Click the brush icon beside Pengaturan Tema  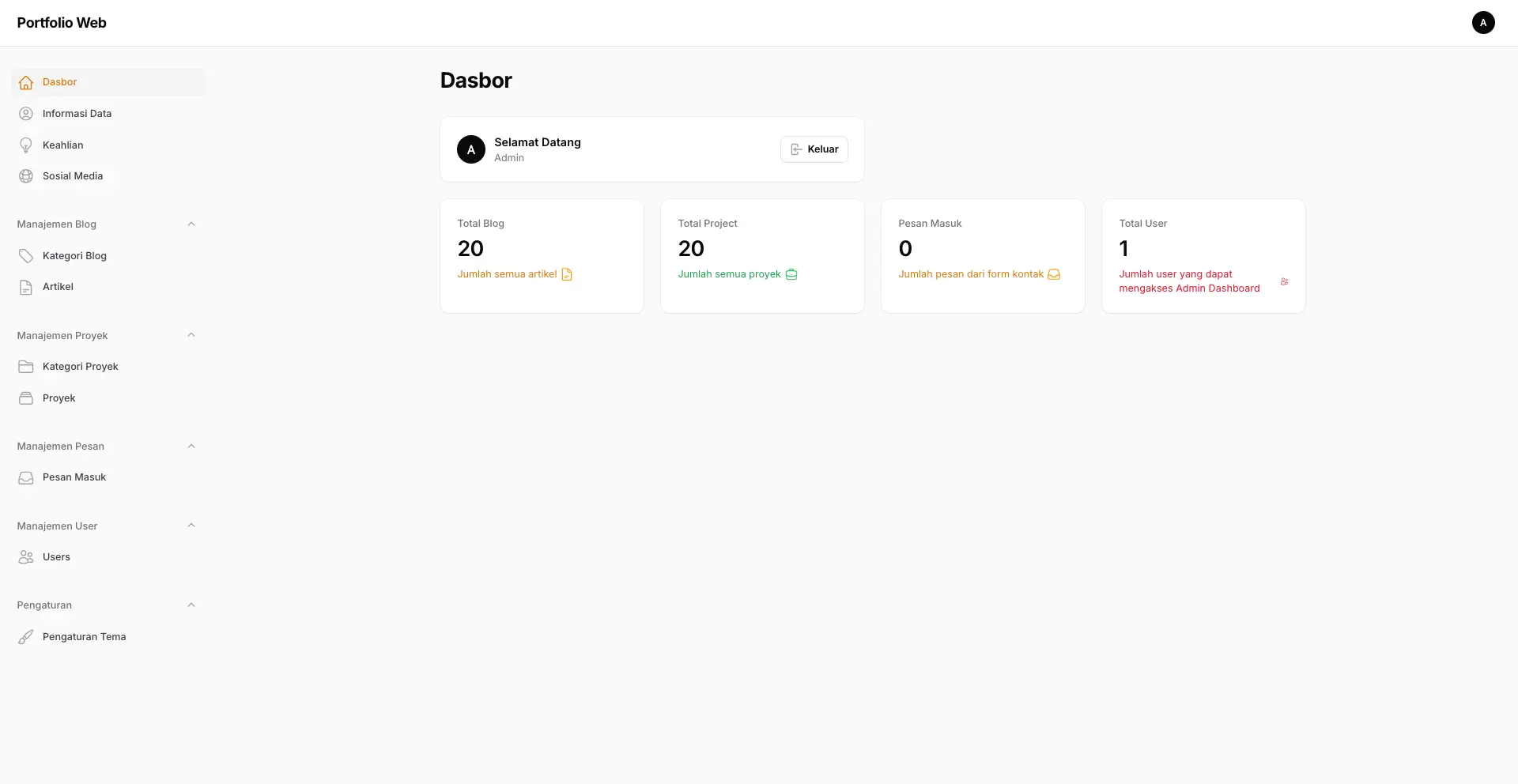[x=26, y=636]
